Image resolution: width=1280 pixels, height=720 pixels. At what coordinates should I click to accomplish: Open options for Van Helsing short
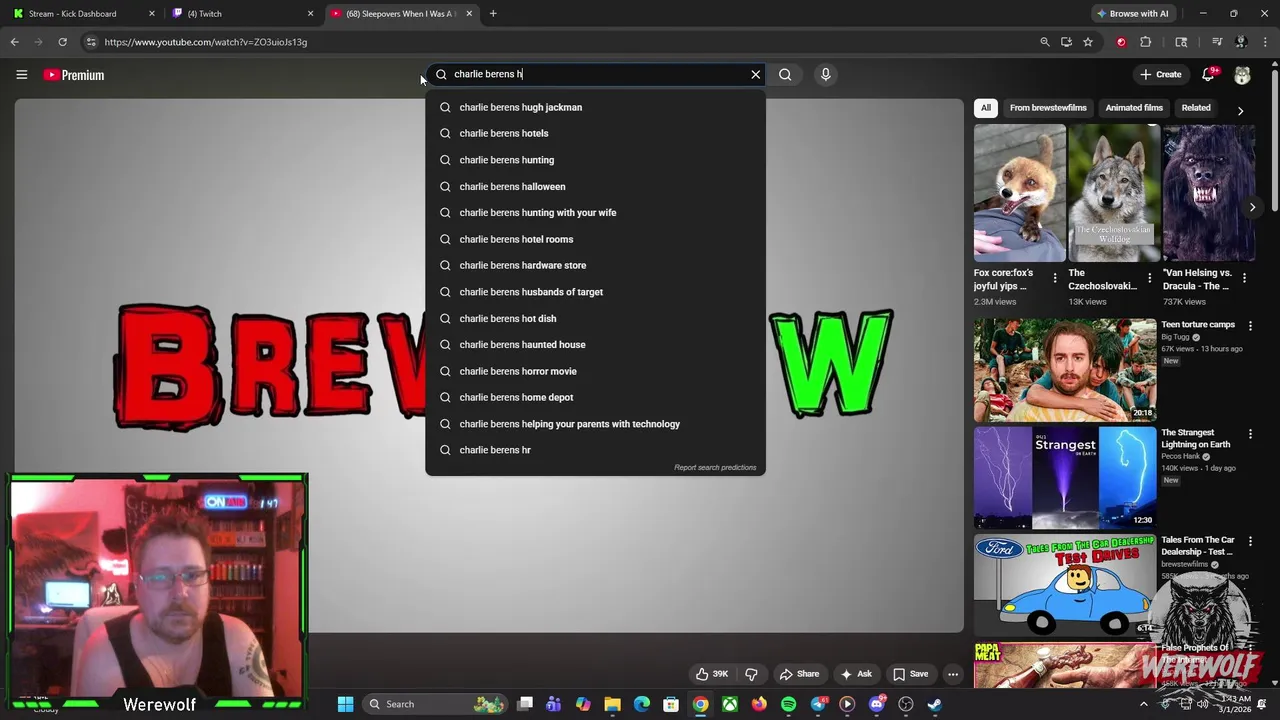1244,278
